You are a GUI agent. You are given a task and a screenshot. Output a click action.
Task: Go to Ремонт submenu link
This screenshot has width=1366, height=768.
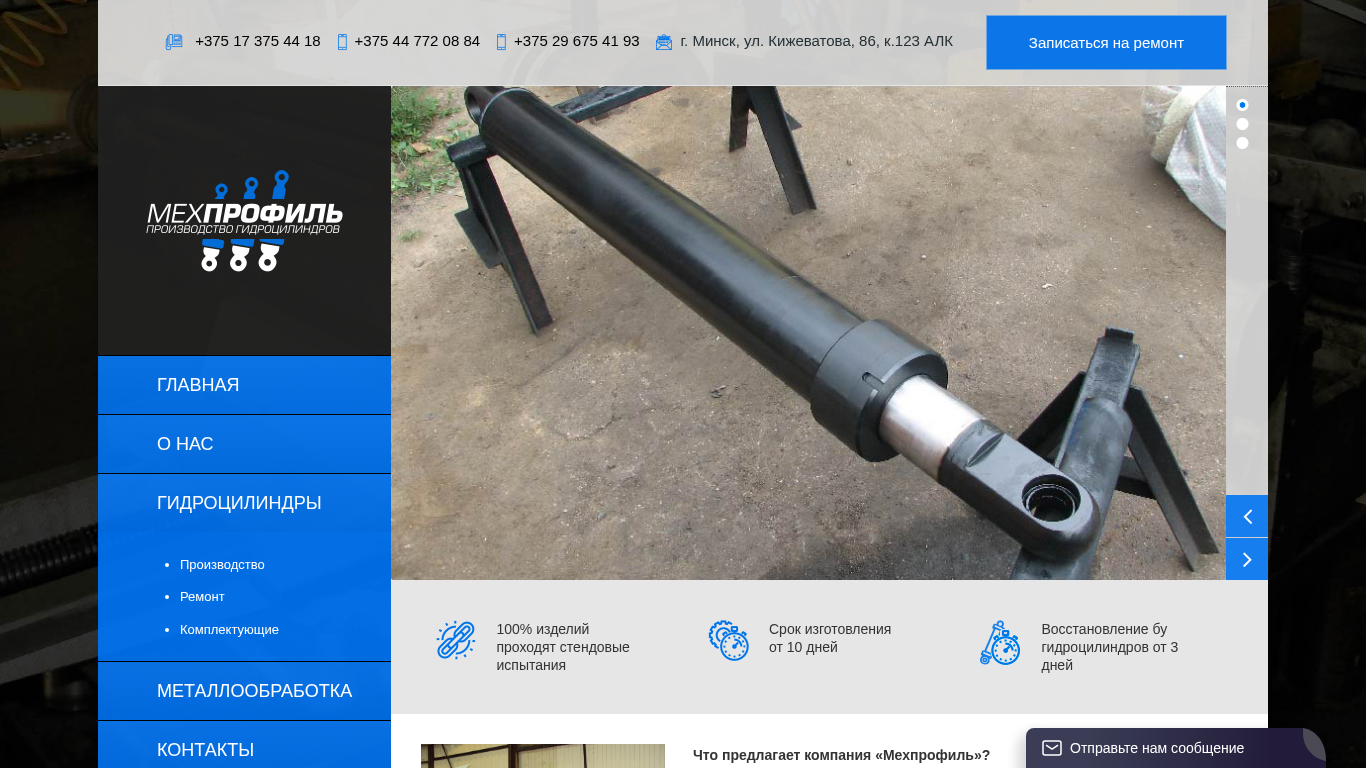[202, 597]
